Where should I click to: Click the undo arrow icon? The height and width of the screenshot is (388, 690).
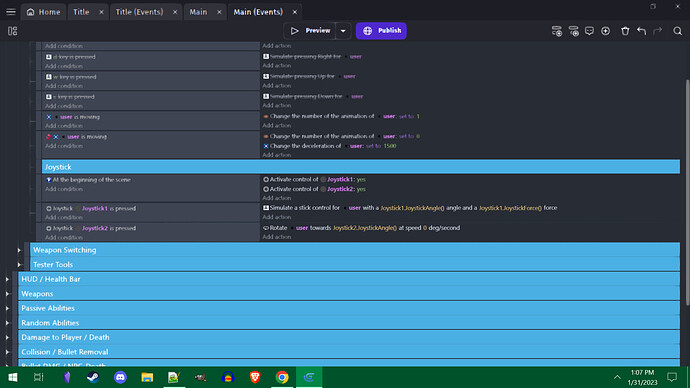coord(641,31)
